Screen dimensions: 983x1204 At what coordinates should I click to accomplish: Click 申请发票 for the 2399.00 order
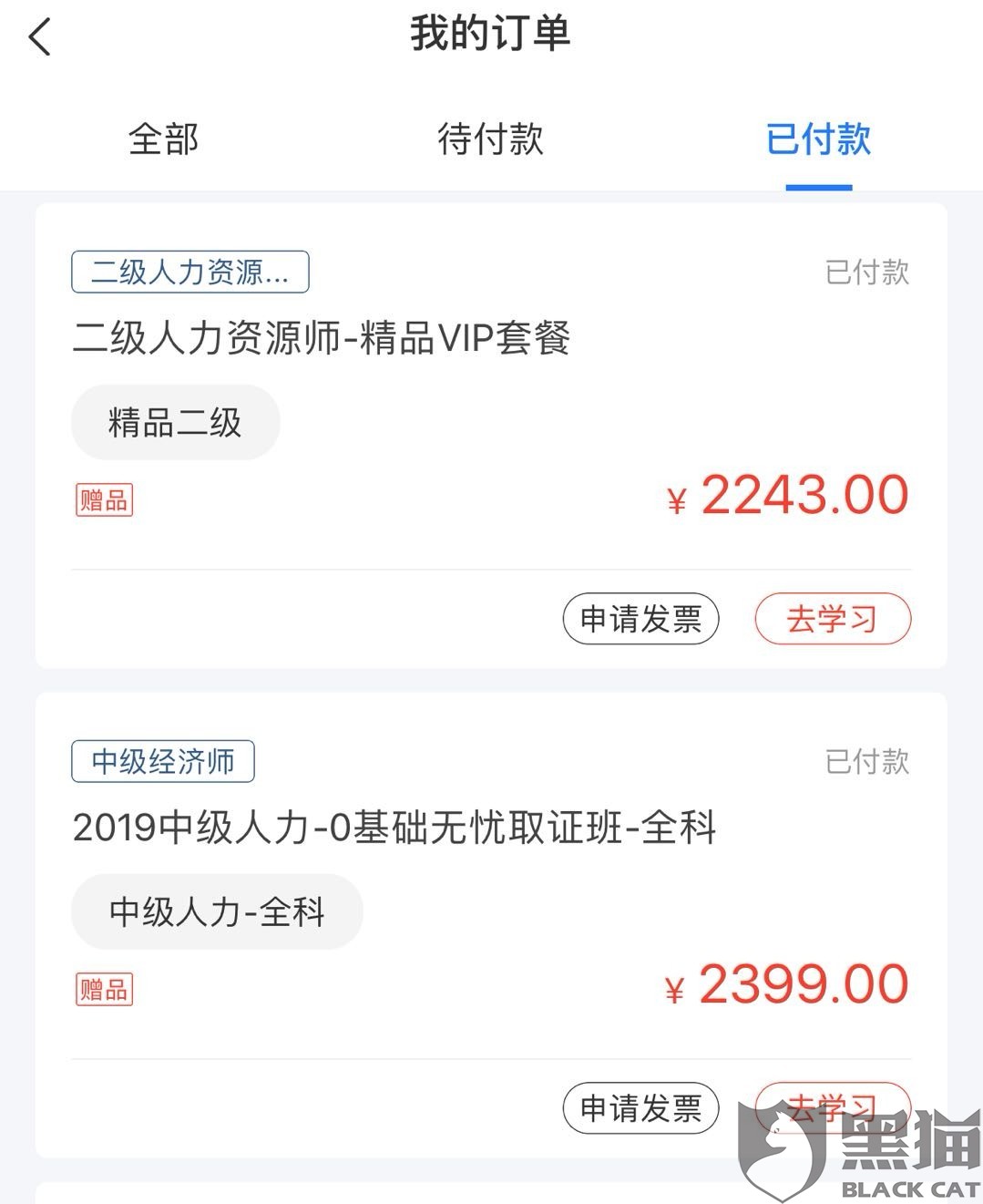(x=640, y=1108)
